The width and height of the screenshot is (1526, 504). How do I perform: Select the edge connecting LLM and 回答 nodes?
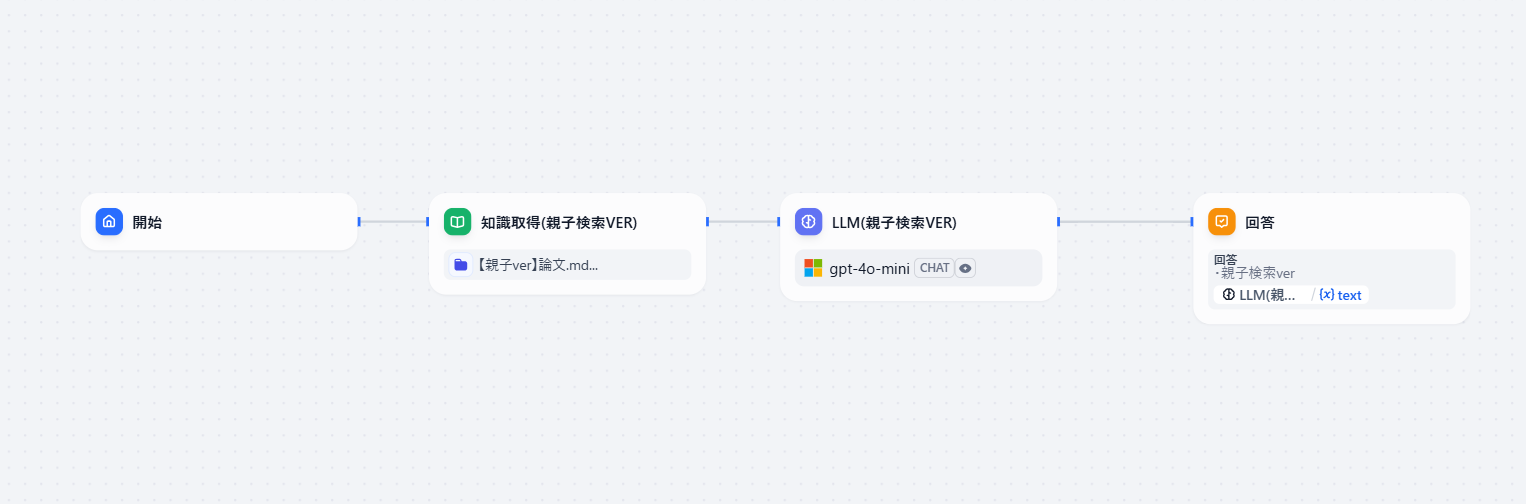tap(1125, 221)
